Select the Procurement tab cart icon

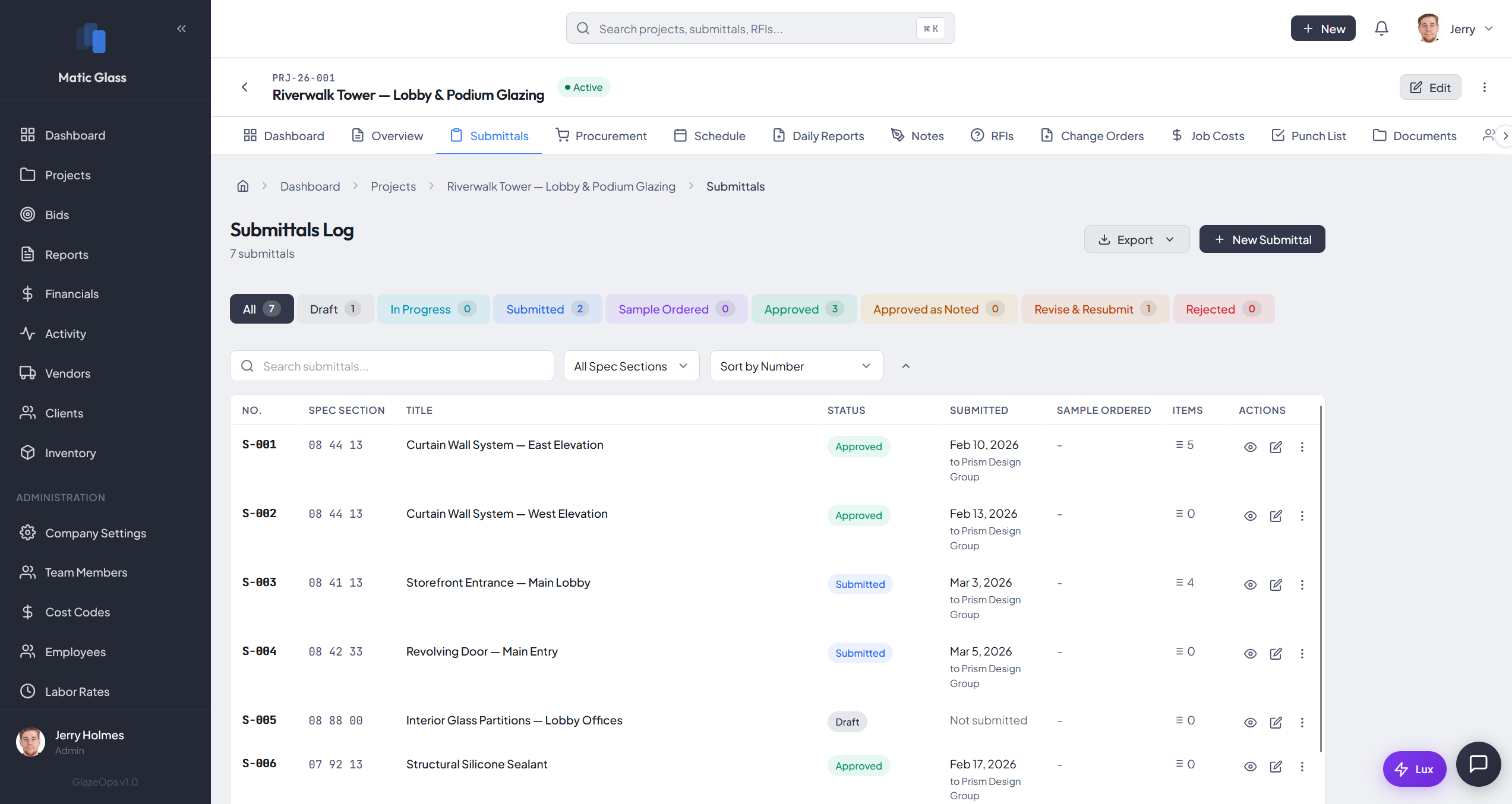tap(562, 135)
